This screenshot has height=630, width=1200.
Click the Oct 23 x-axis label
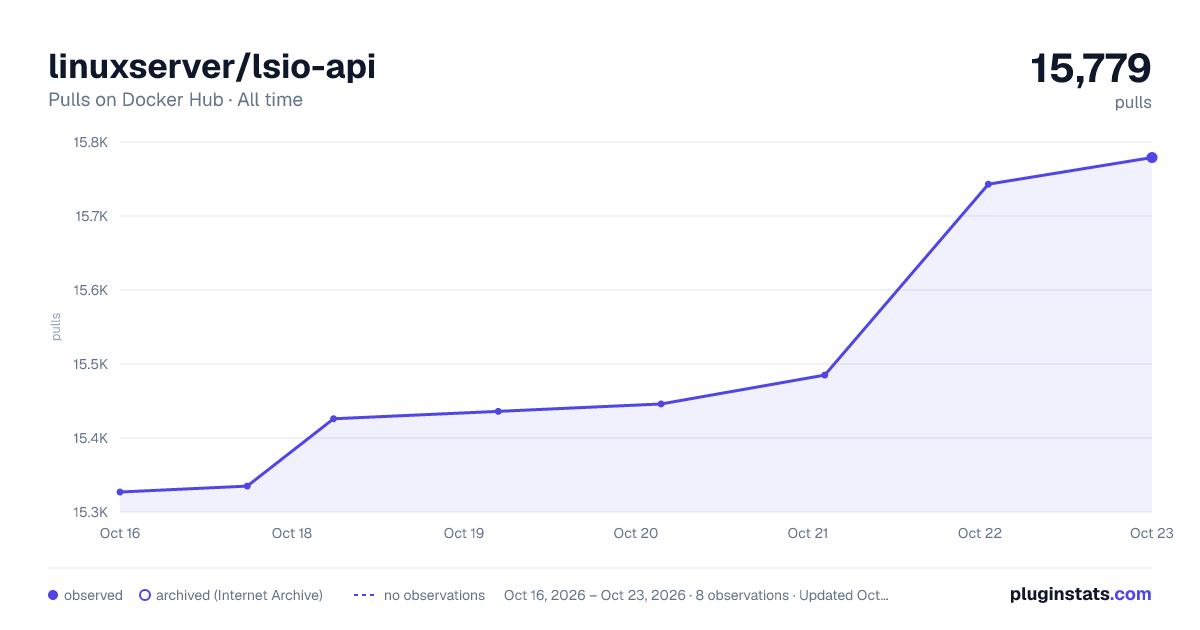[x=1151, y=533]
